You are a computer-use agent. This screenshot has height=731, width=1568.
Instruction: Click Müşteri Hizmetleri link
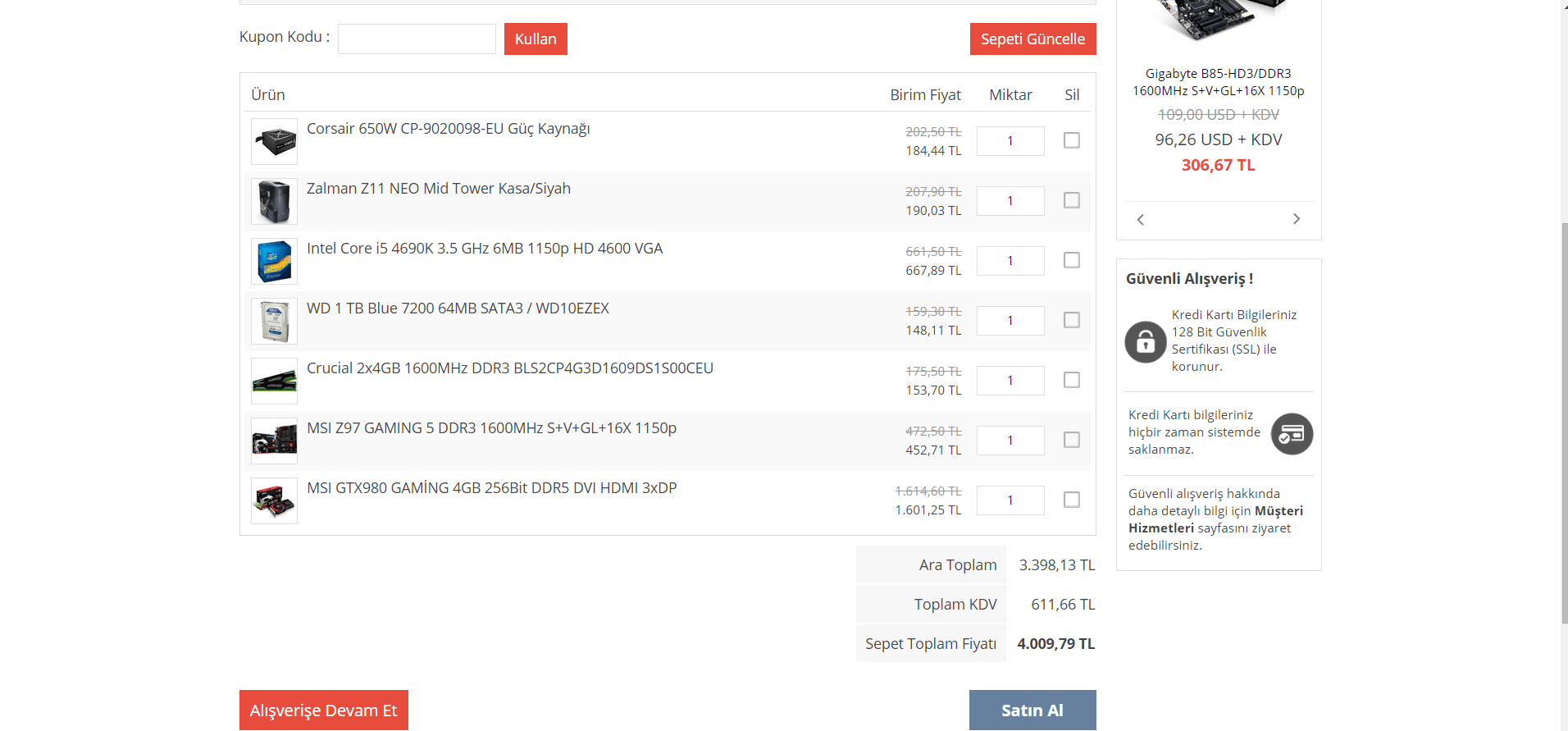(x=1215, y=519)
